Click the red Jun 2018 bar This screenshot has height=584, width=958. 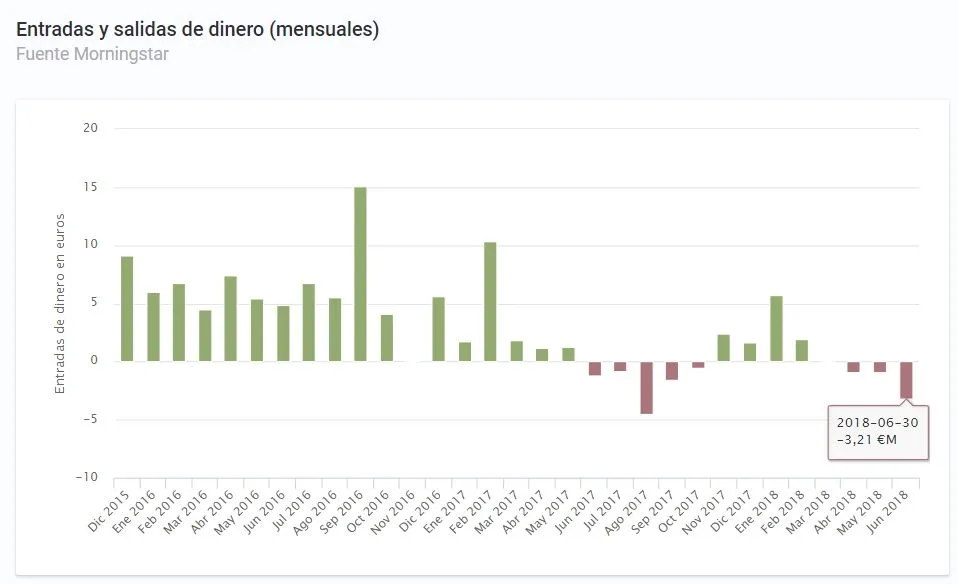(906, 380)
